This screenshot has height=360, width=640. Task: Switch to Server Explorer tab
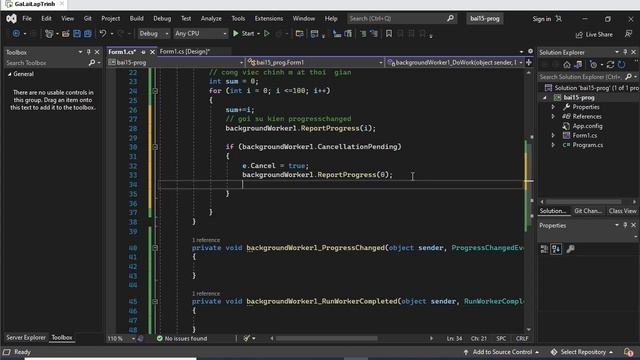pos(26,337)
